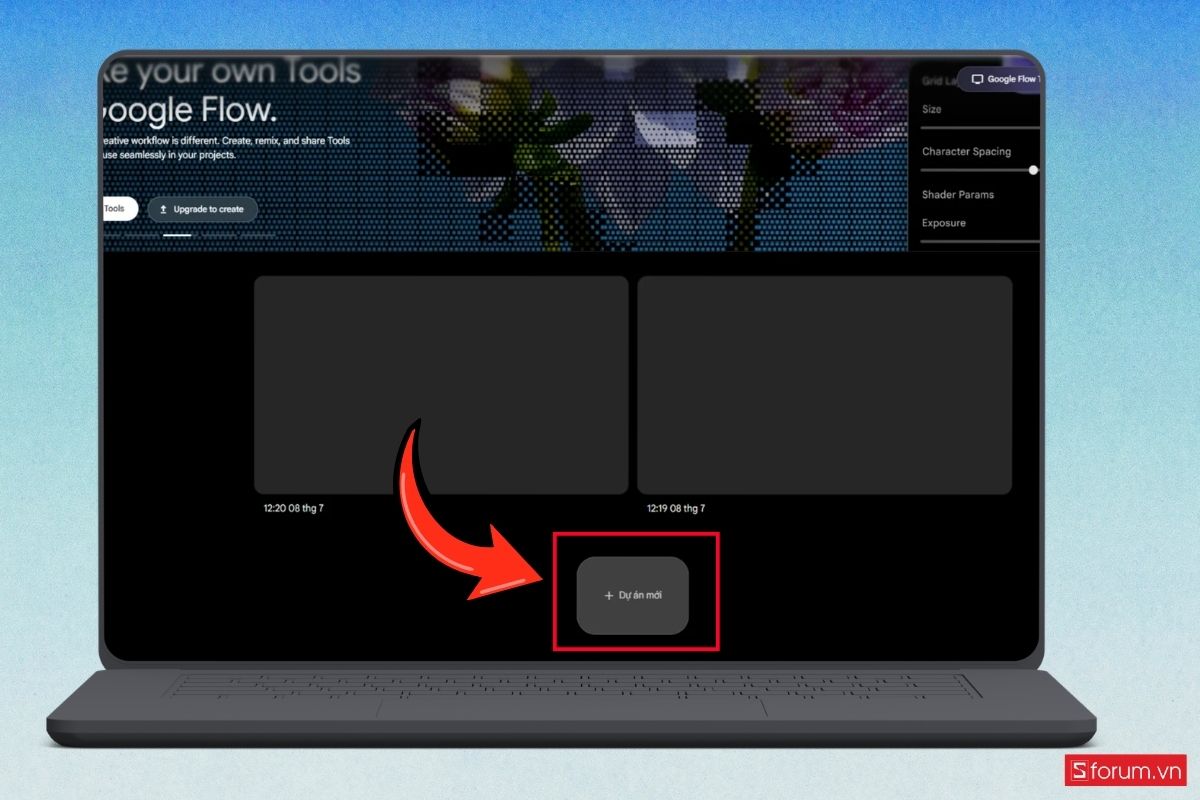1200x800 pixels.
Task: Create a new project with Dự án mới
Action: tap(633, 596)
